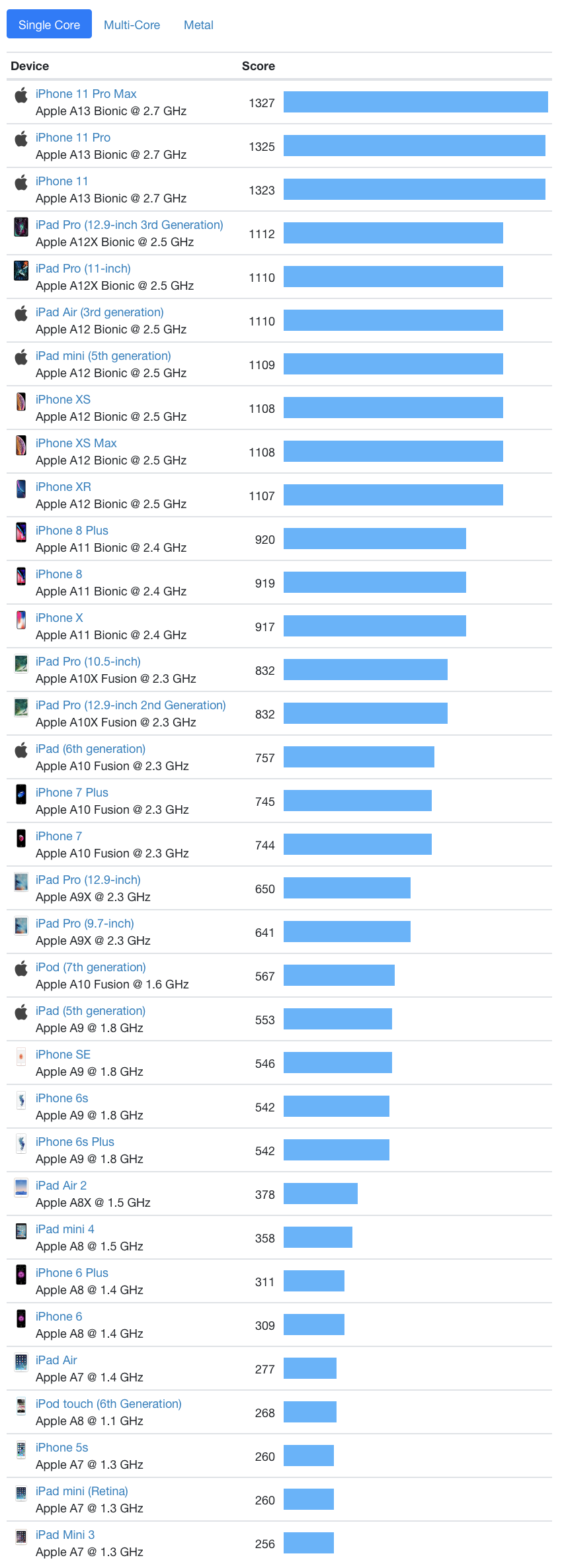This screenshot has width=562, height=1568.
Task: Open the iPod touch (6th Generation) link
Action: tap(108, 1404)
